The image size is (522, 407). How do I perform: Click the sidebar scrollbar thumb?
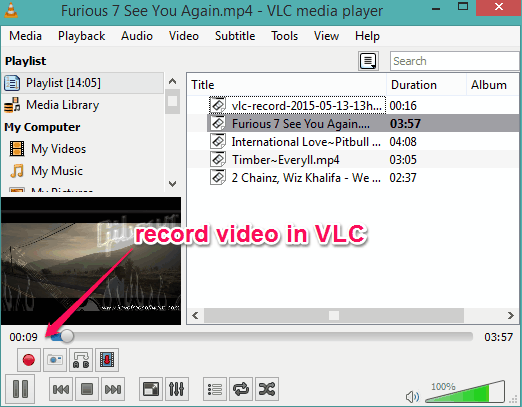click(172, 101)
